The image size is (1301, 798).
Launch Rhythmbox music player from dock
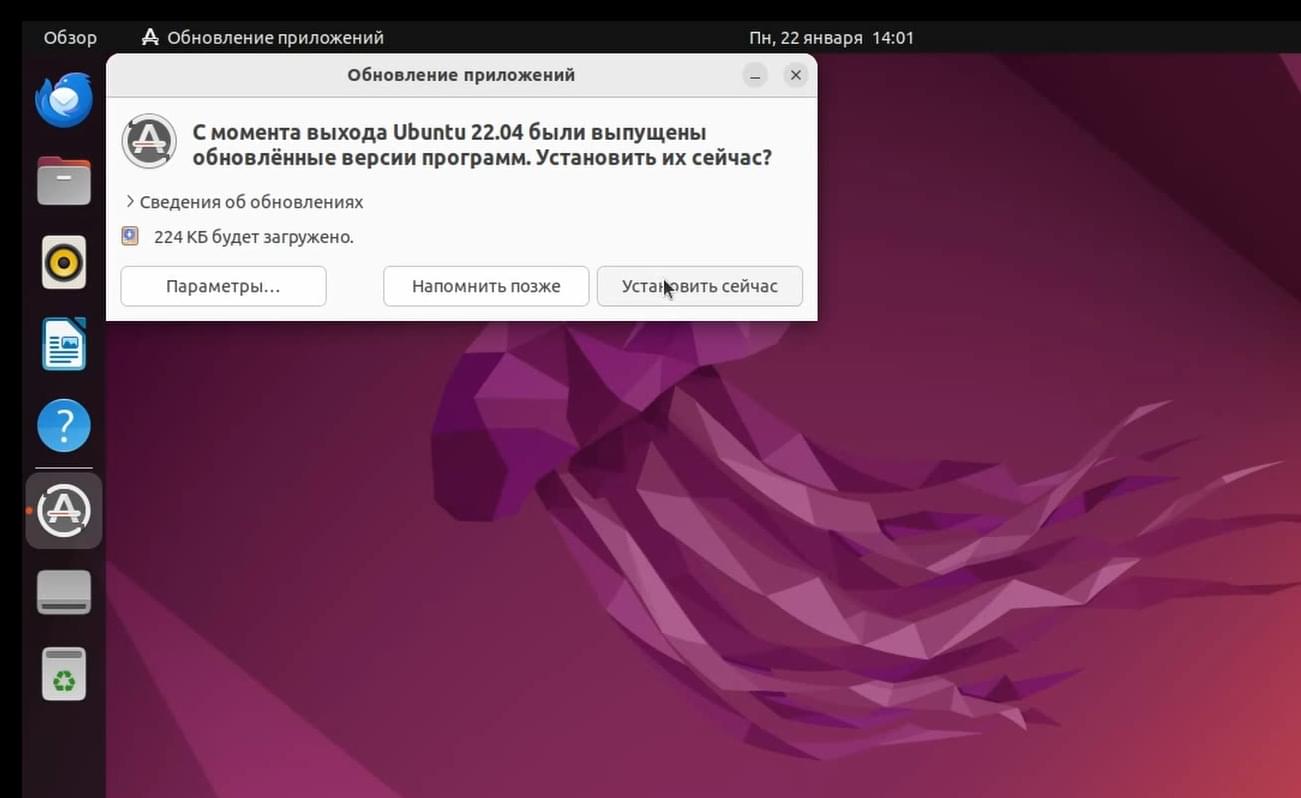click(x=64, y=263)
